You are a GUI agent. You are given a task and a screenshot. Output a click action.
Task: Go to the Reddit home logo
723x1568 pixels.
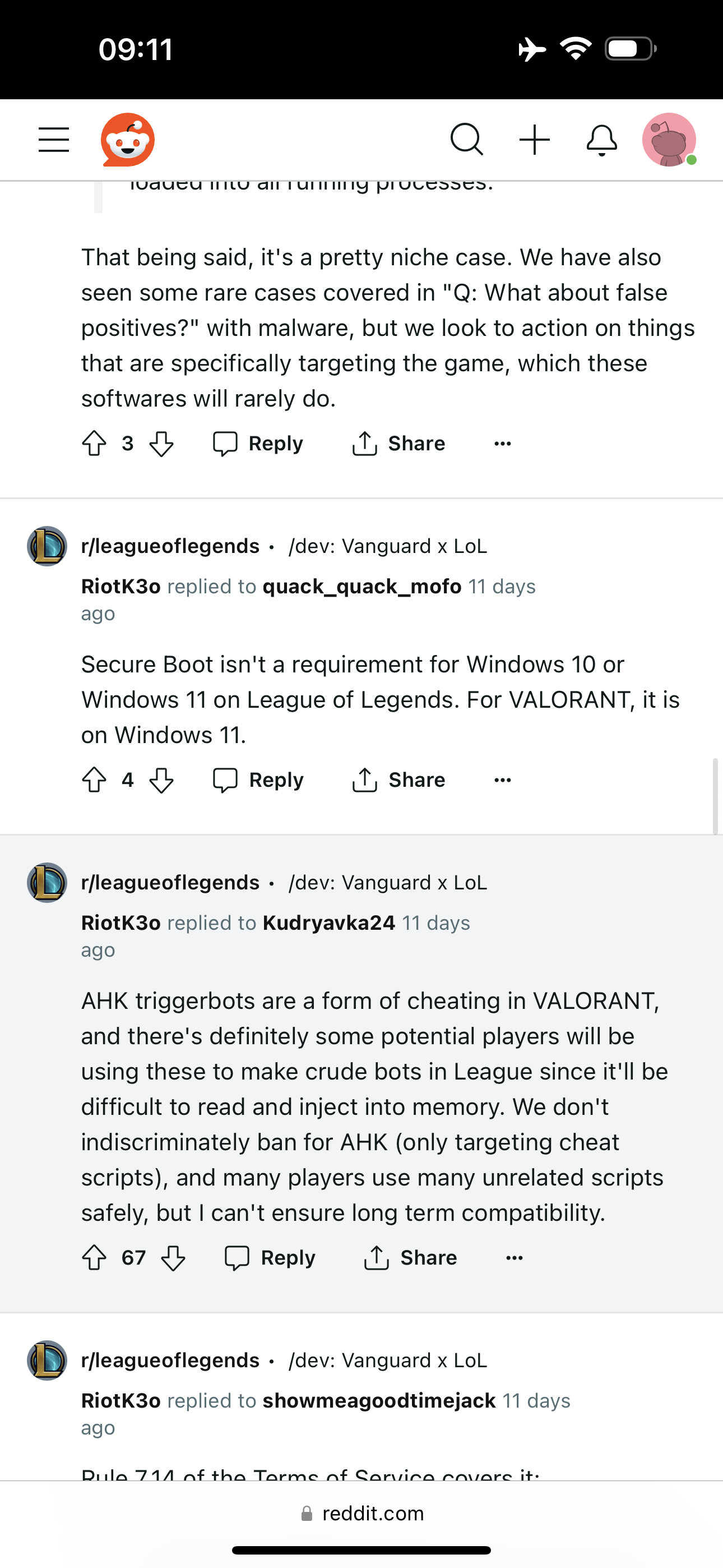(x=128, y=140)
